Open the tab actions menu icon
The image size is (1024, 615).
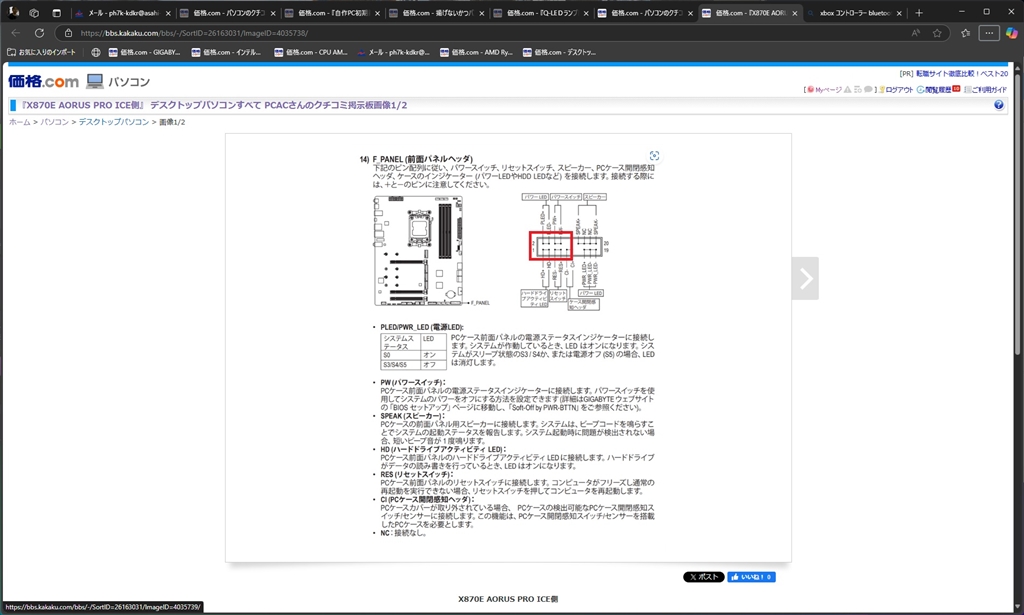[57, 12]
